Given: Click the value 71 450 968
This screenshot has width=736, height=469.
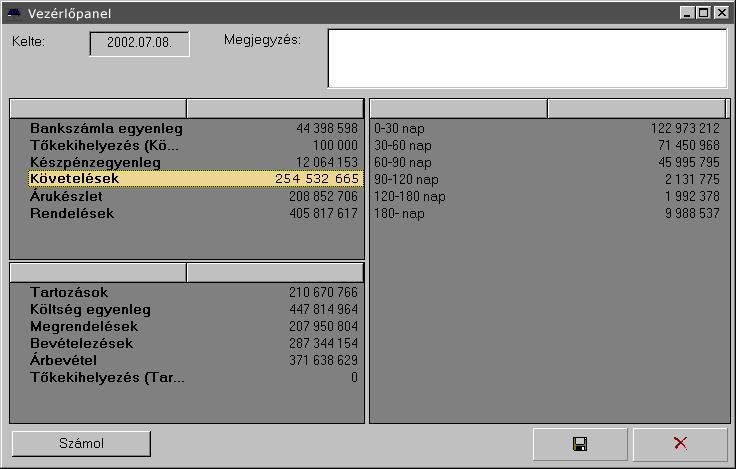Looking at the screenshot, I should click(x=689, y=145).
